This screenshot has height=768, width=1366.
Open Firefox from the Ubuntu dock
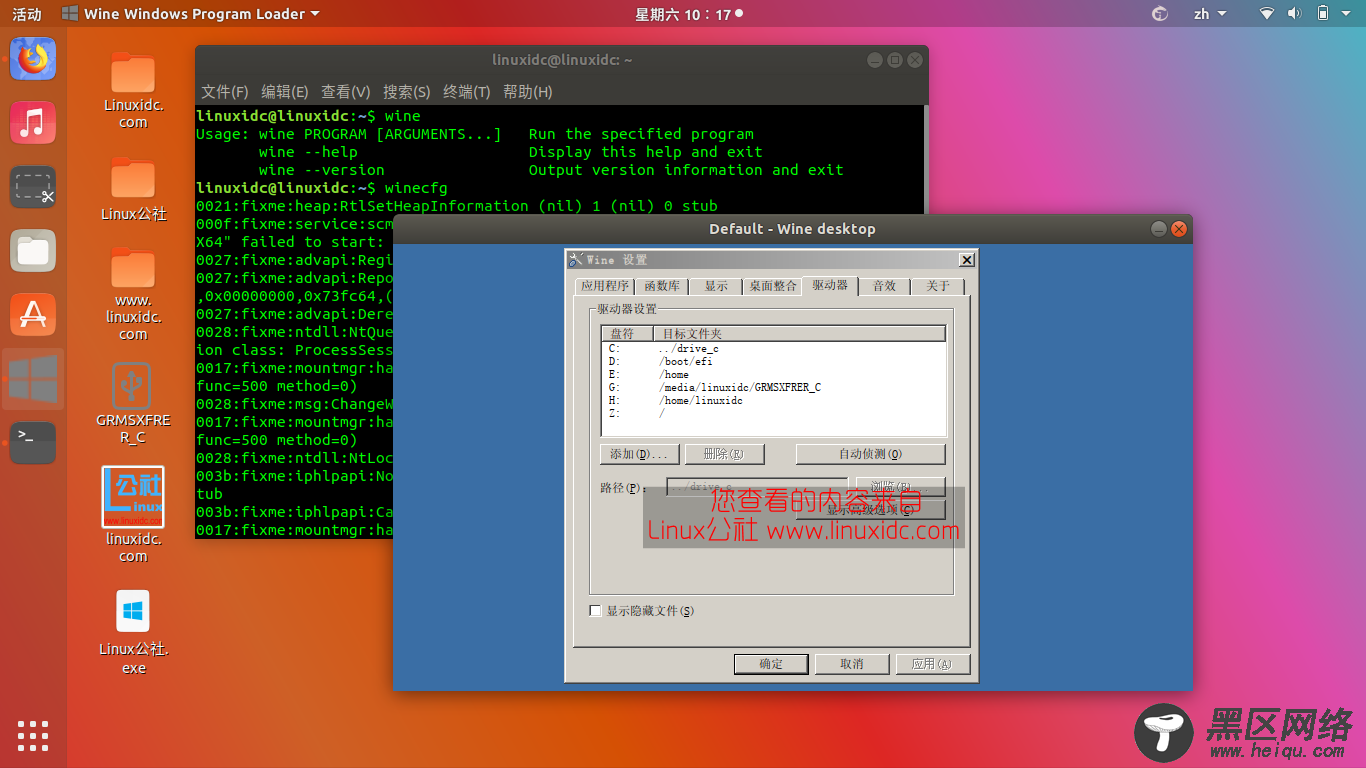click(33, 59)
